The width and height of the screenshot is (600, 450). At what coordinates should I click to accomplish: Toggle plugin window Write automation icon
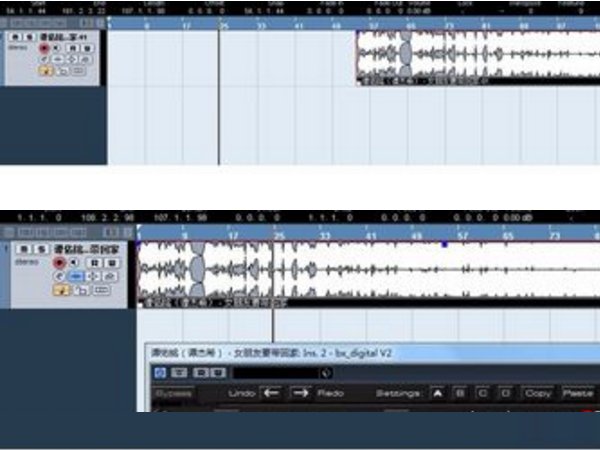[218, 373]
